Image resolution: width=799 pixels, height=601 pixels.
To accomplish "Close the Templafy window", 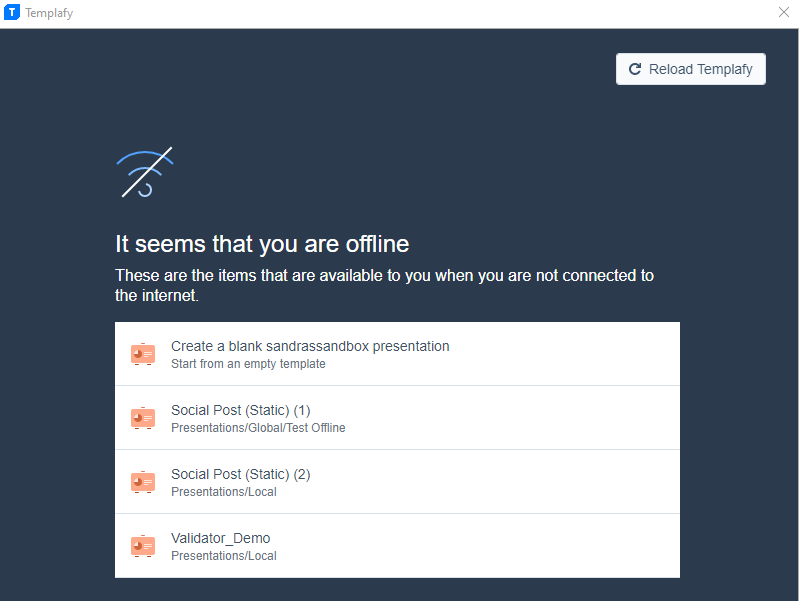I will (x=784, y=12).
